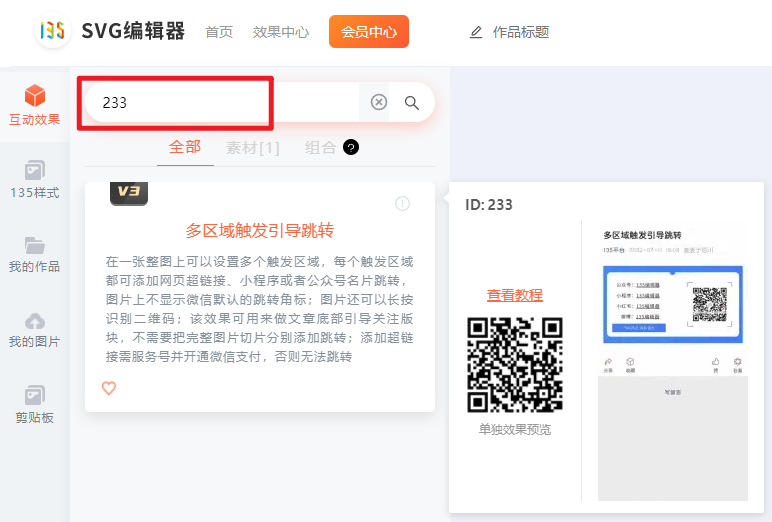This screenshot has width=772, height=522.
Task: Clear the search box with the X icon
Action: tap(379, 102)
